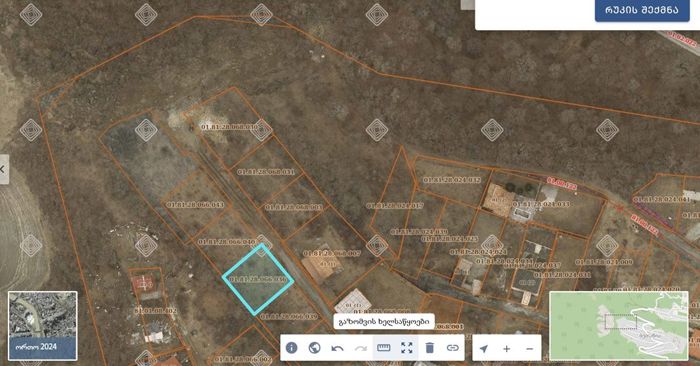Zoom in with the plus button
Image resolution: width=700 pixels, height=366 pixels.
(507, 349)
